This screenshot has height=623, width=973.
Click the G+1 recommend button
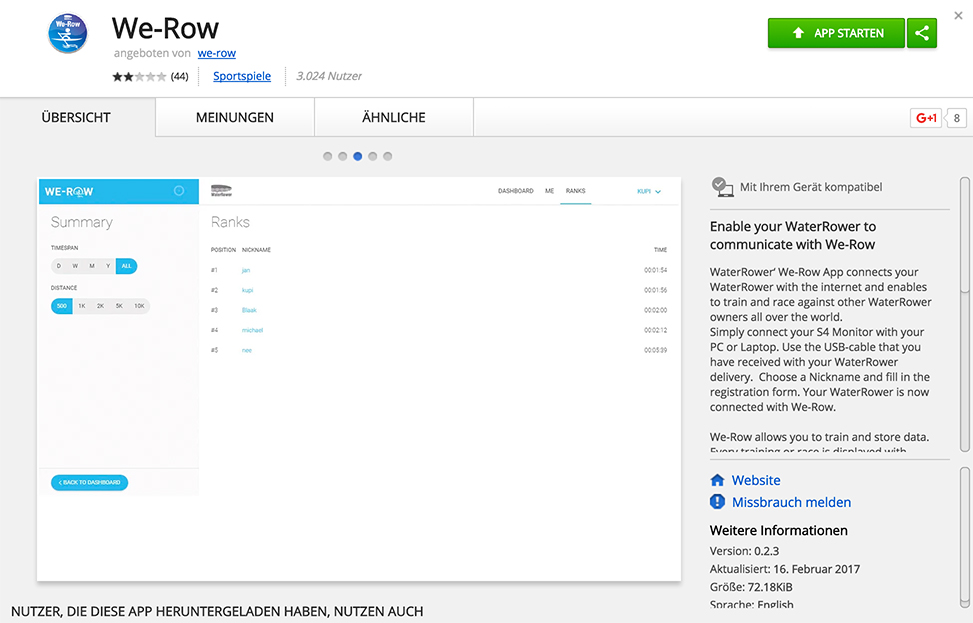click(x=926, y=118)
